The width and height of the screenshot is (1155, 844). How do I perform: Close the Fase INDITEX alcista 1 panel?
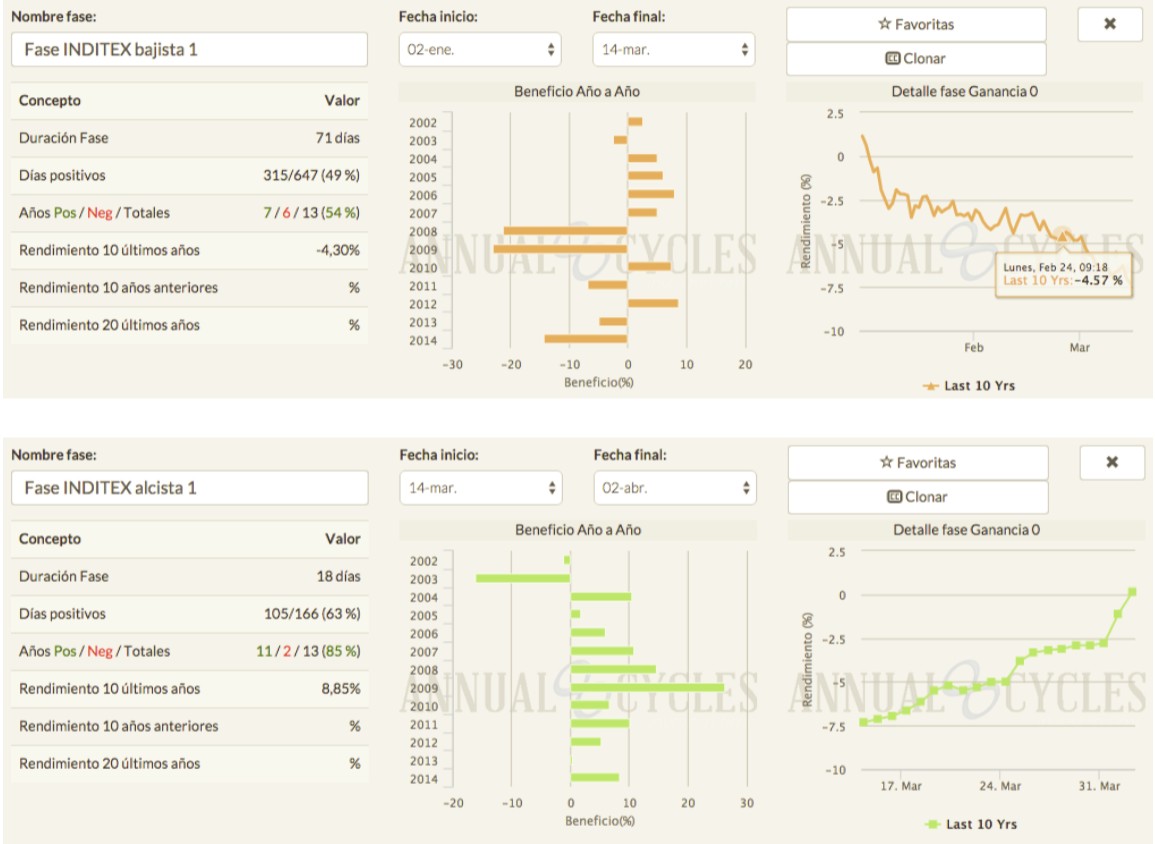(x=1112, y=463)
